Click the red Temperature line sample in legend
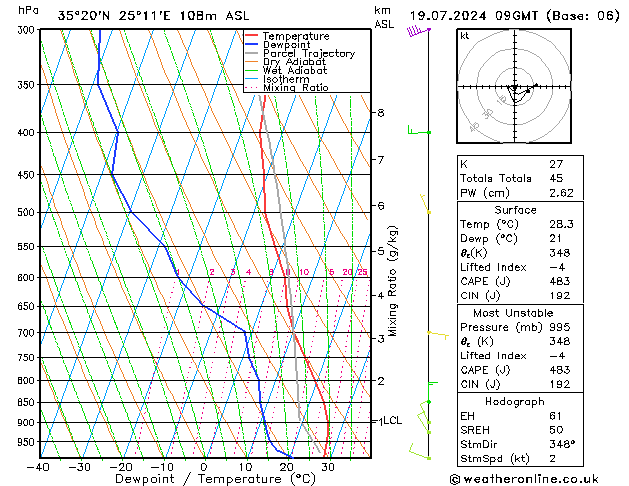Image resolution: width=629 pixels, height=486 pixels. pos(251,36)
